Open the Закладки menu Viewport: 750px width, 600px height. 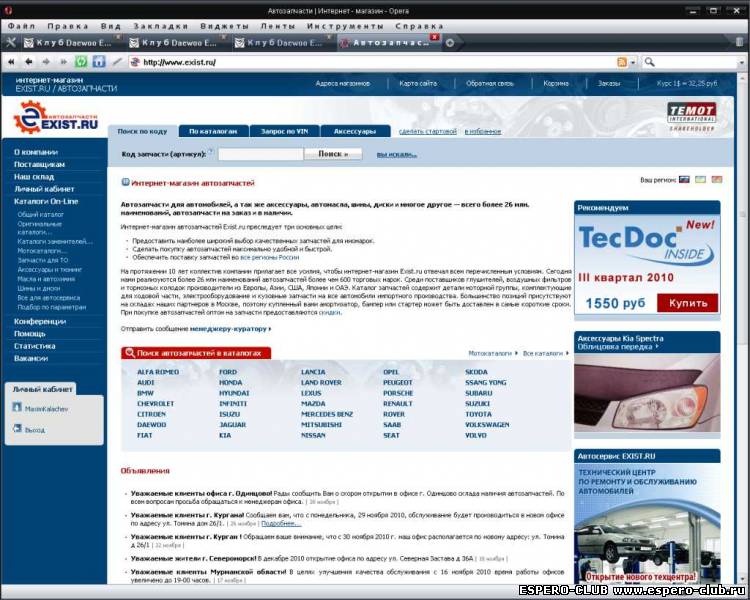161,26
